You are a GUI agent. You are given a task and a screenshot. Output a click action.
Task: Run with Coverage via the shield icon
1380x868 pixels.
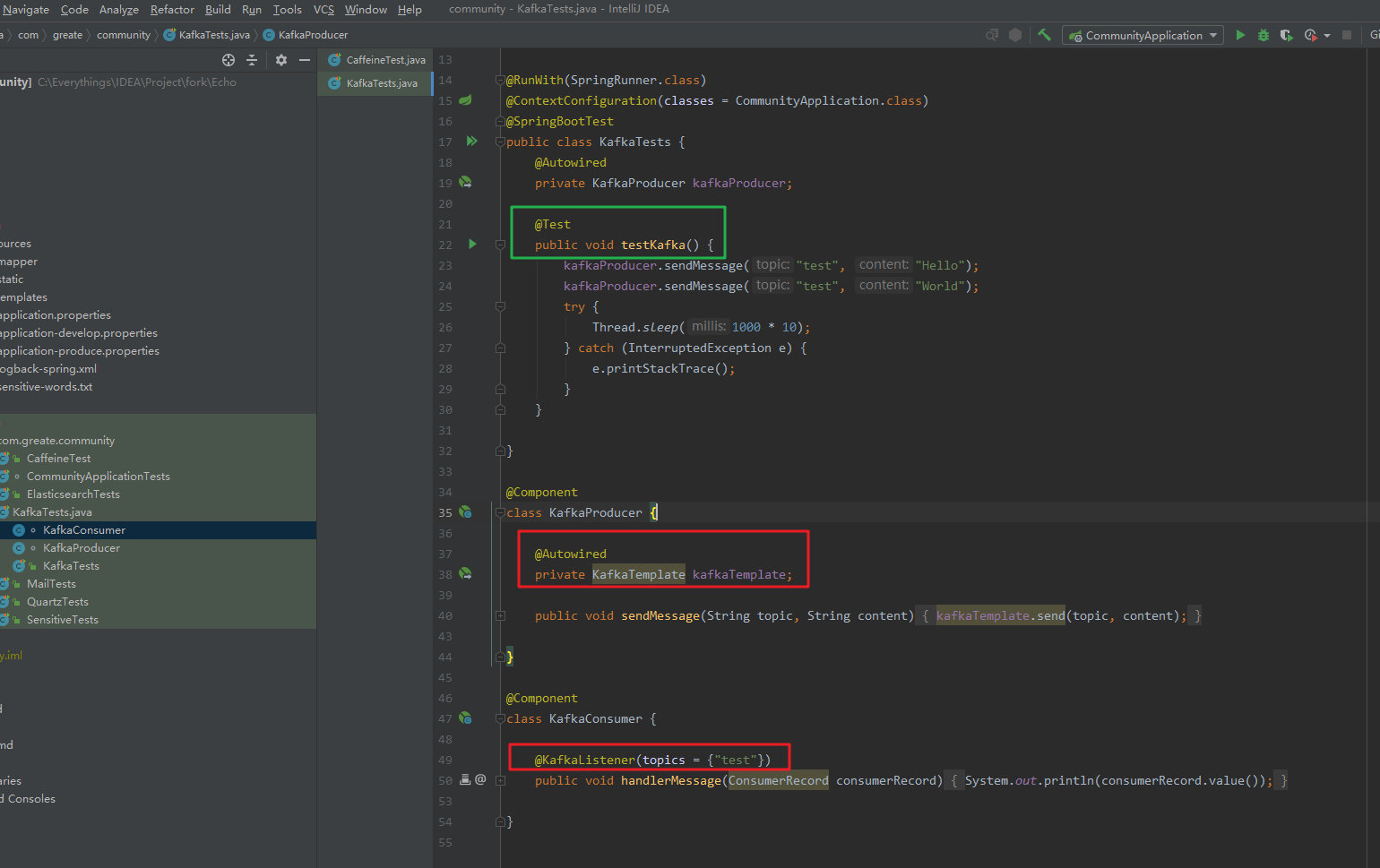click(x=1287, y=35)
